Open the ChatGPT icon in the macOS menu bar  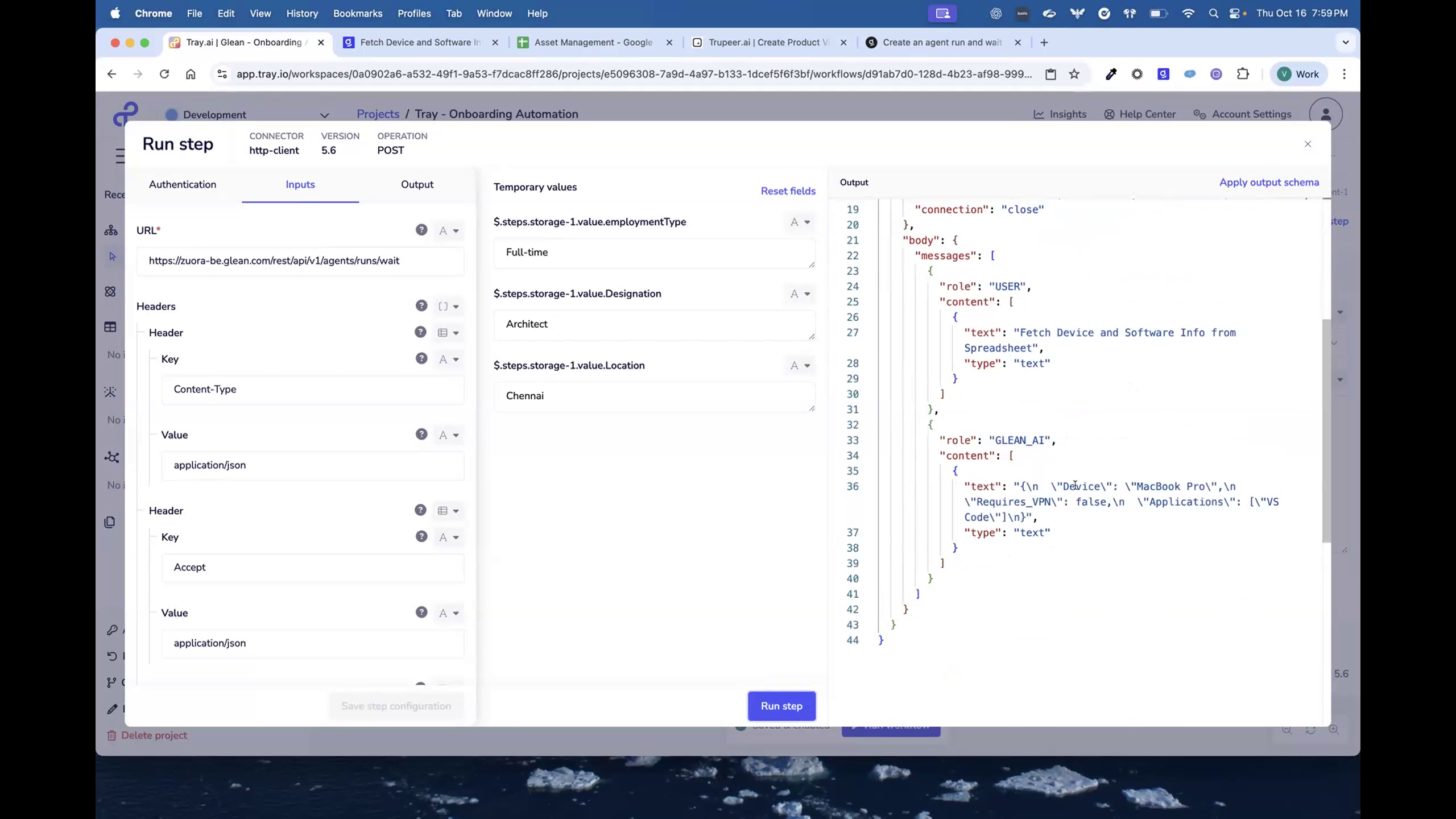click(995, 13)
